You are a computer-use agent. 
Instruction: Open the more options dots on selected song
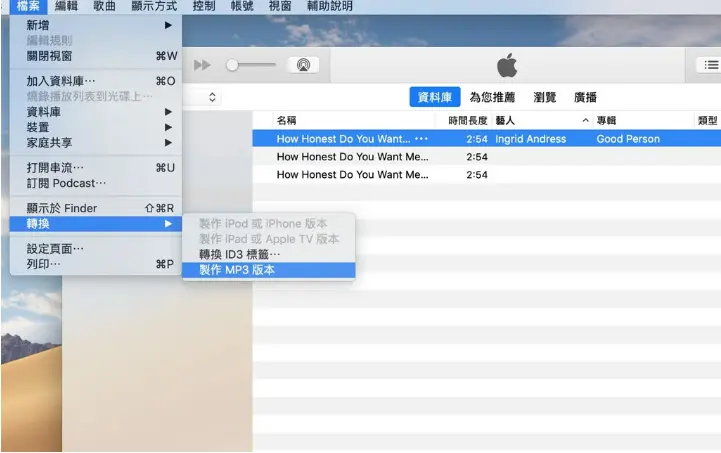click(x=421, y=138)
